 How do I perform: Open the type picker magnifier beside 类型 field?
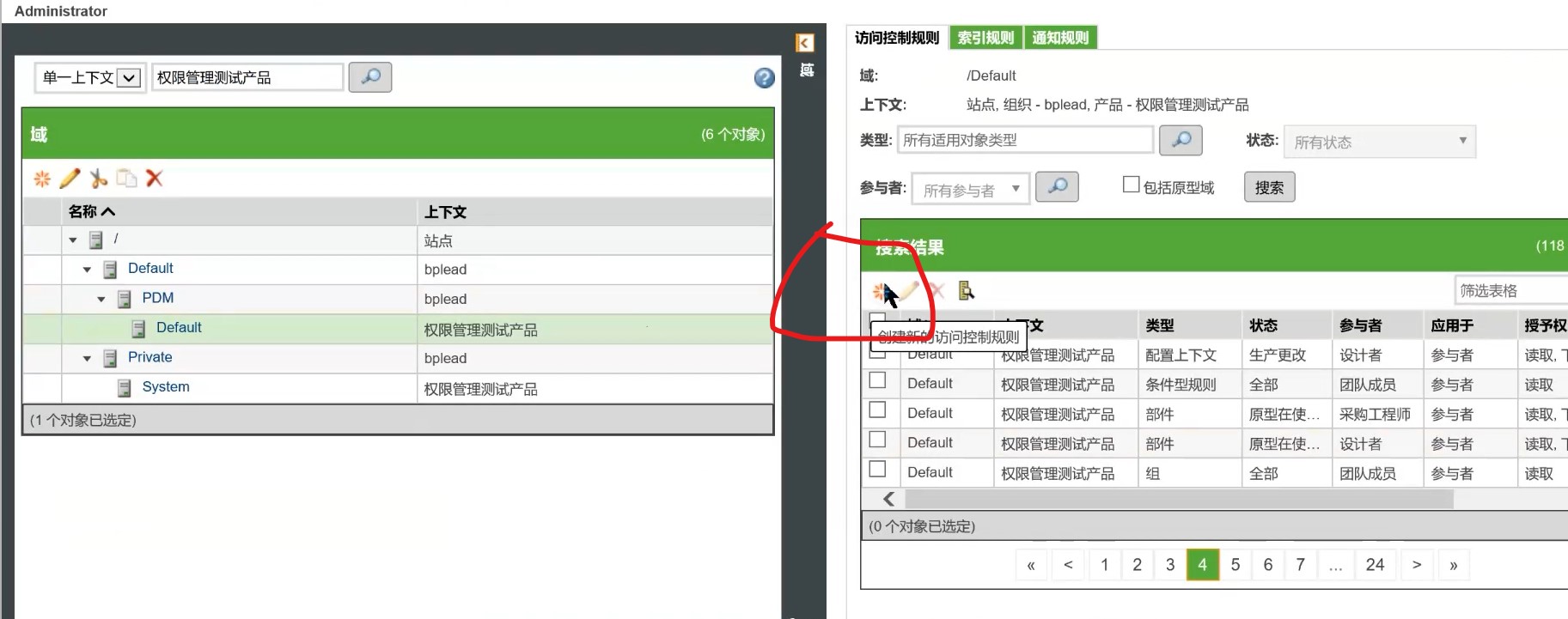[x=1181, y=140]
